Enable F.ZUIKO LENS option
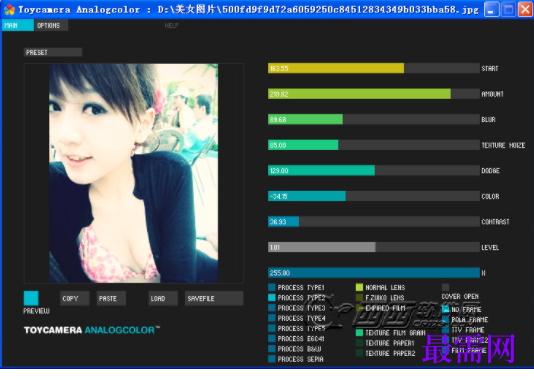Screen dimensions: 534x380 (x=380, y=298)
